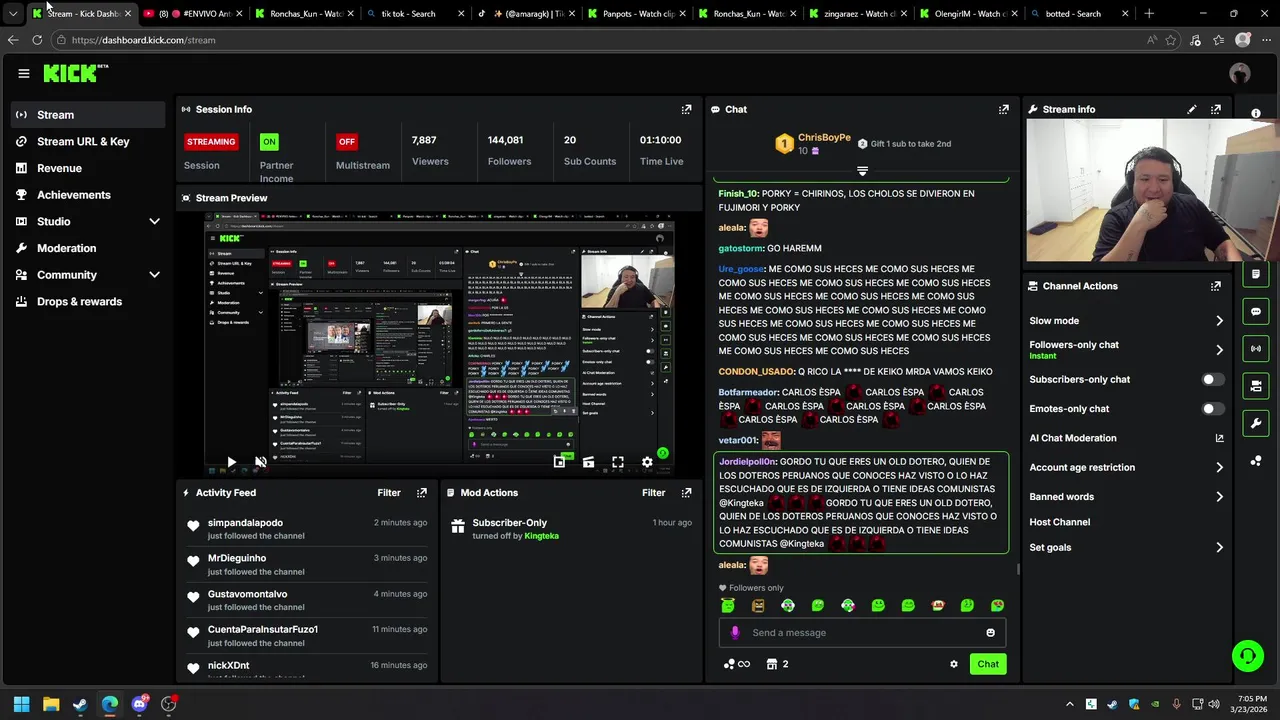Open the browser tab list dropdown
This screenshot has width=1280, height=720.
point(12,13)
